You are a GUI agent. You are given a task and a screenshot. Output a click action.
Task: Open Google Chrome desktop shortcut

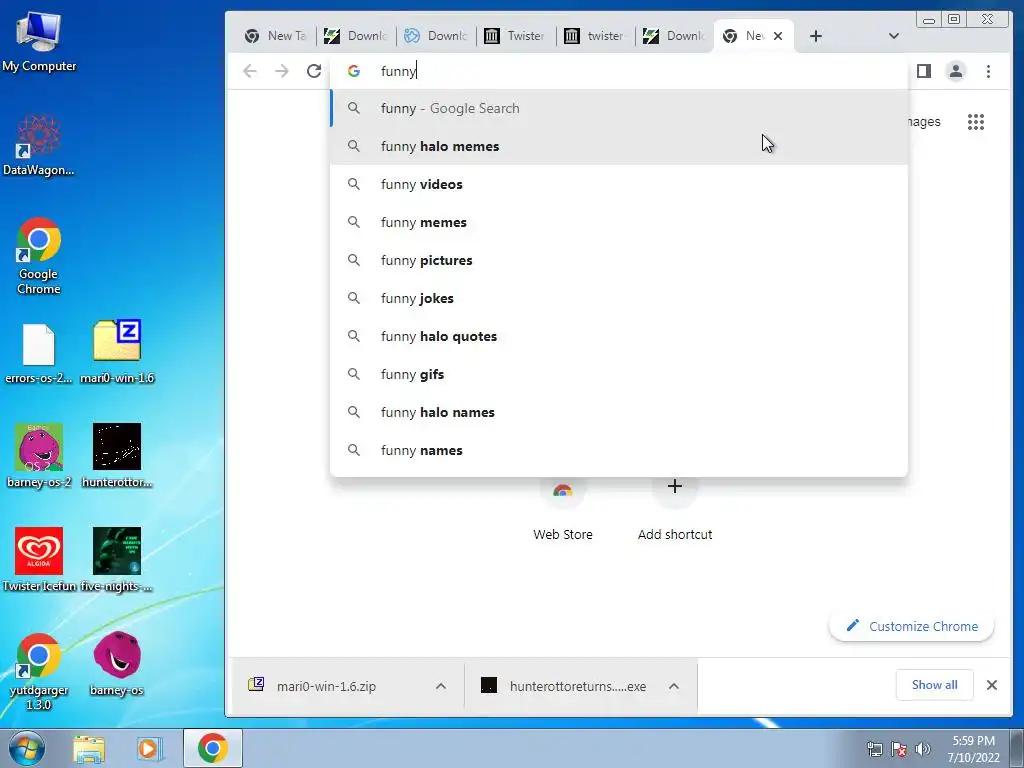39,255
